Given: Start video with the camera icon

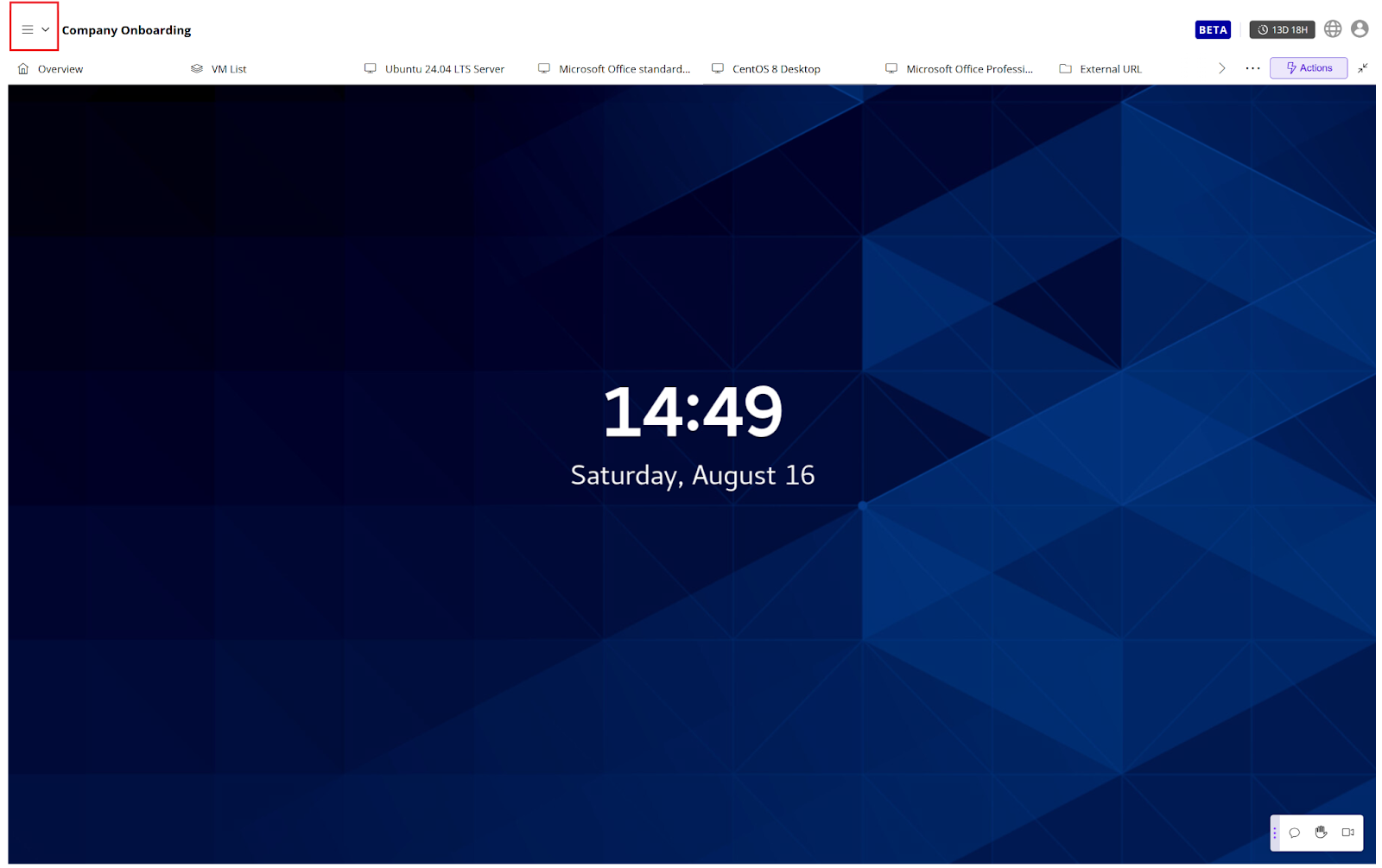Looking at the screenshot, I should pos(1348,833).
